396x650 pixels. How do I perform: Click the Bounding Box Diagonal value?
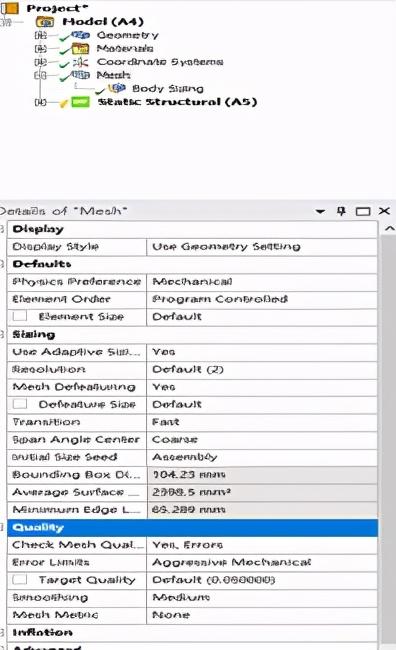coord(262,475)
